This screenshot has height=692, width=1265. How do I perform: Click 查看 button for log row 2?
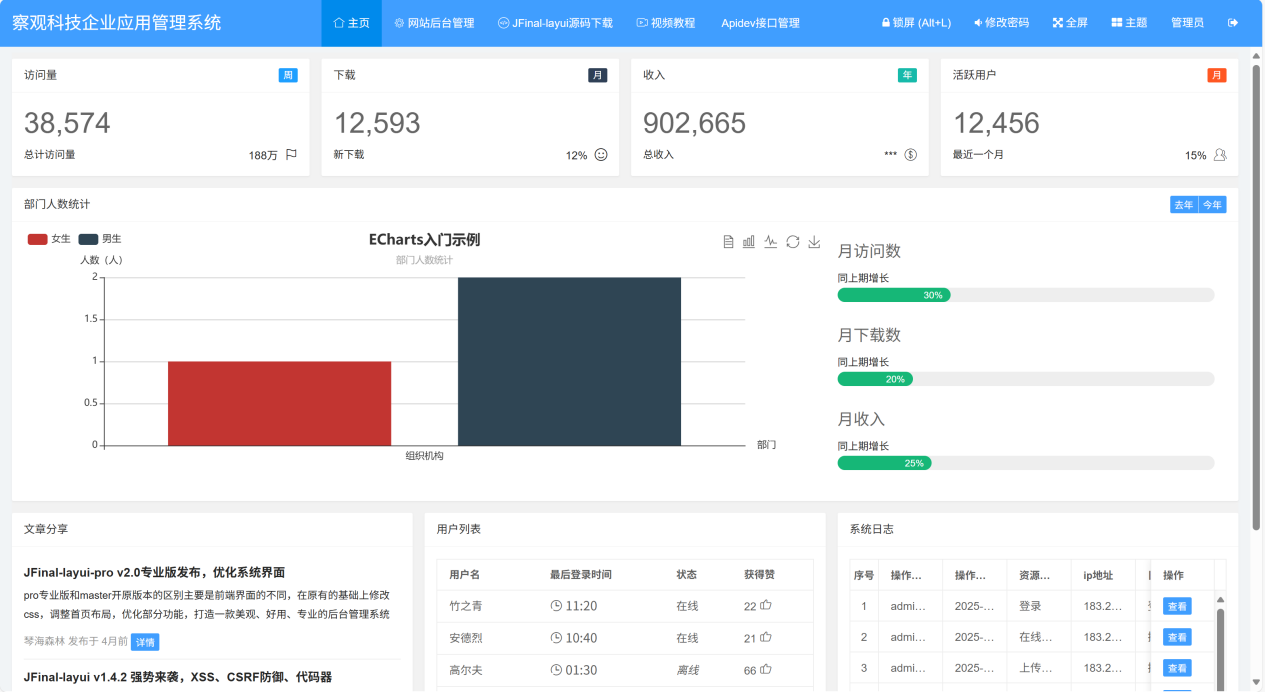pyautogui.click(x=1177, y=637)
